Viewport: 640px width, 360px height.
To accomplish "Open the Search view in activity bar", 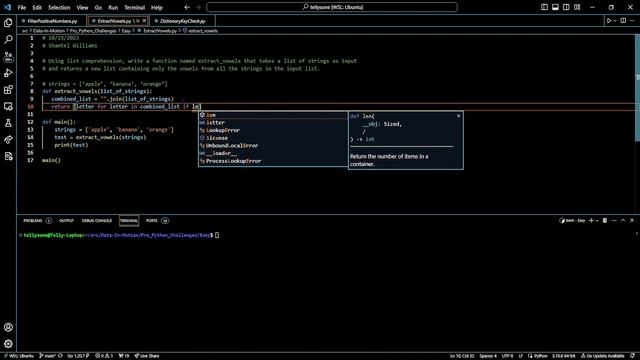I will click(x=8, y=39).
